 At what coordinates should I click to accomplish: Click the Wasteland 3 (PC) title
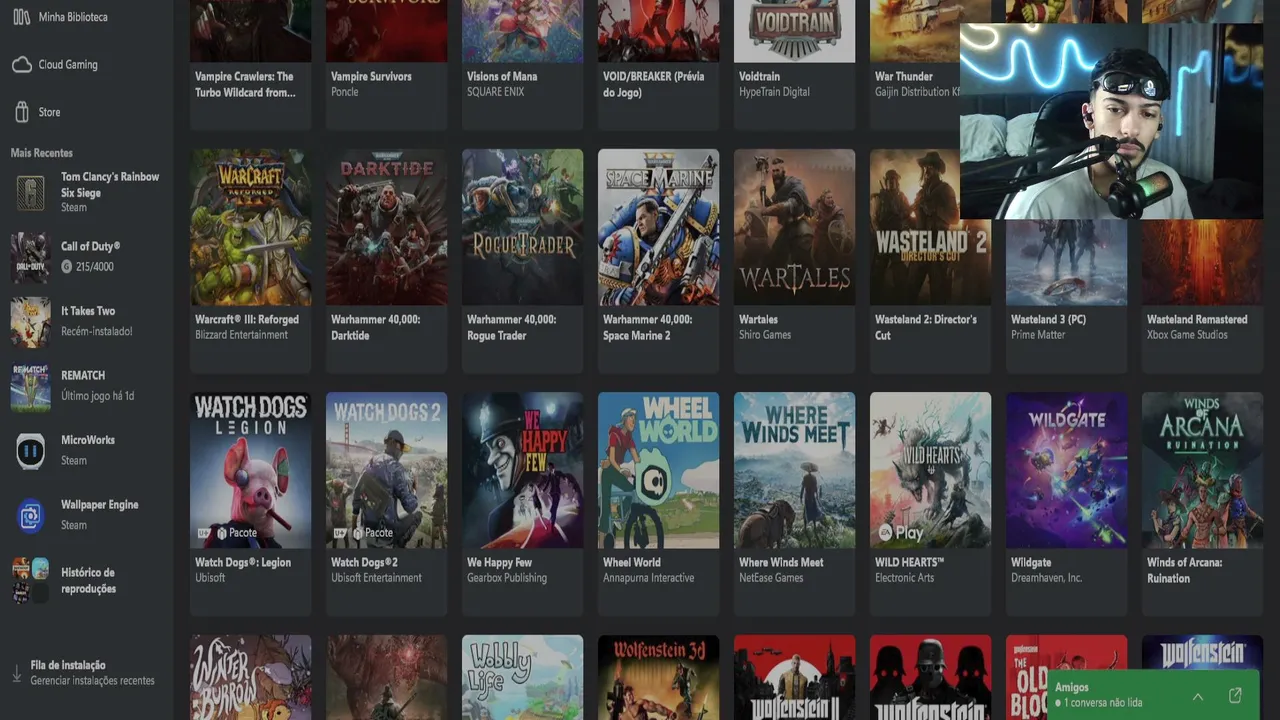click(x=1048, y=319)
